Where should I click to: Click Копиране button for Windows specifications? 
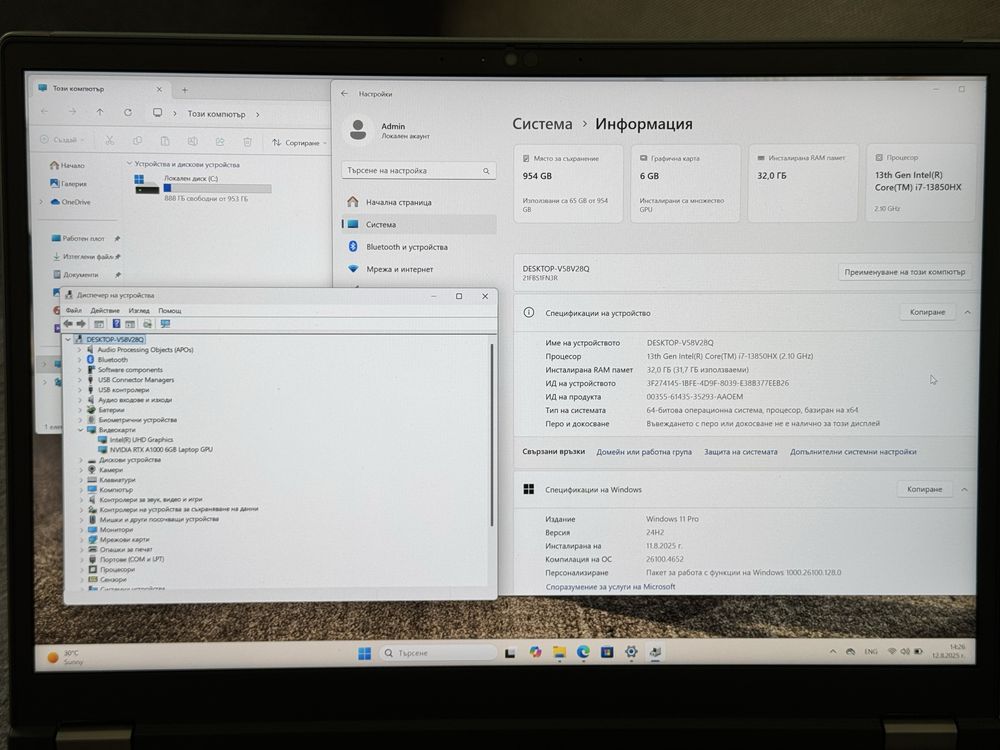pyautogui.click(x=924, y=489)
